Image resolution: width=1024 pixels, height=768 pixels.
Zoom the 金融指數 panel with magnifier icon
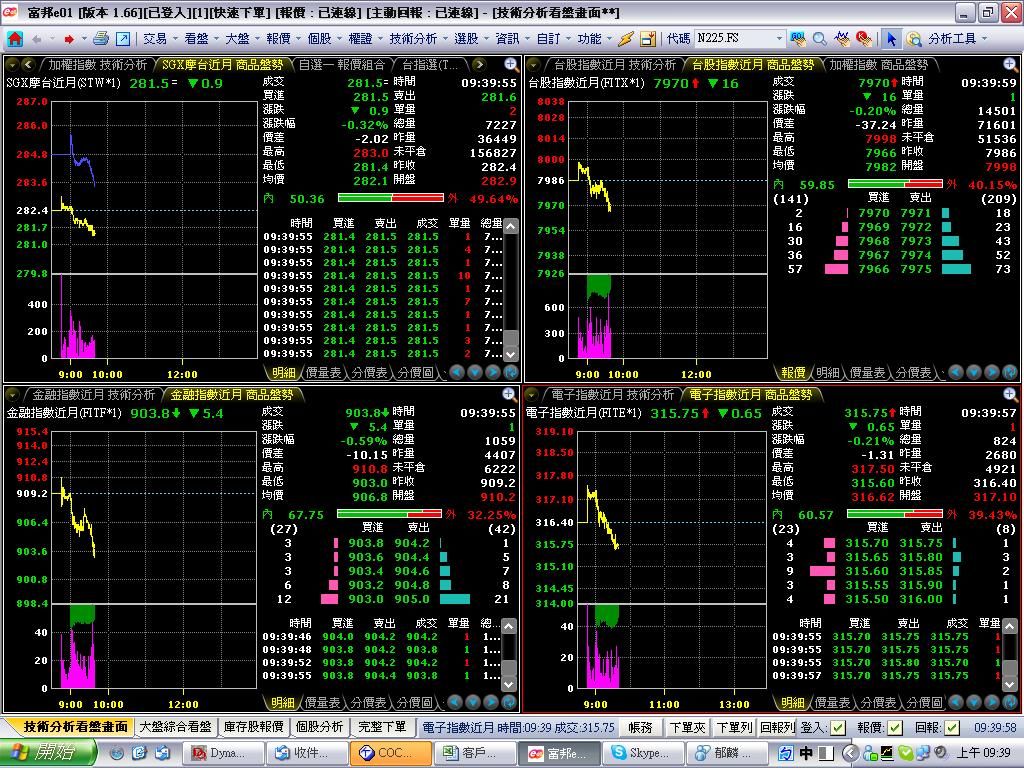pos(509,394)
